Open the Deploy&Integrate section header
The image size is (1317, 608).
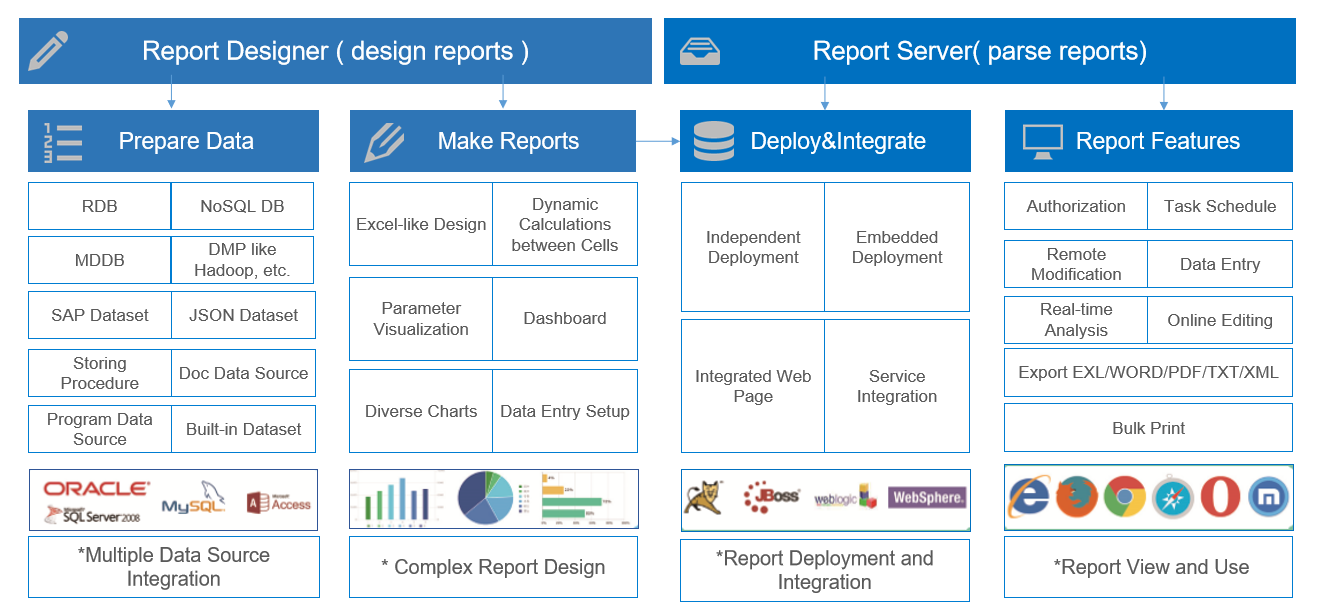pyautogui.click(x=825, y=141)
